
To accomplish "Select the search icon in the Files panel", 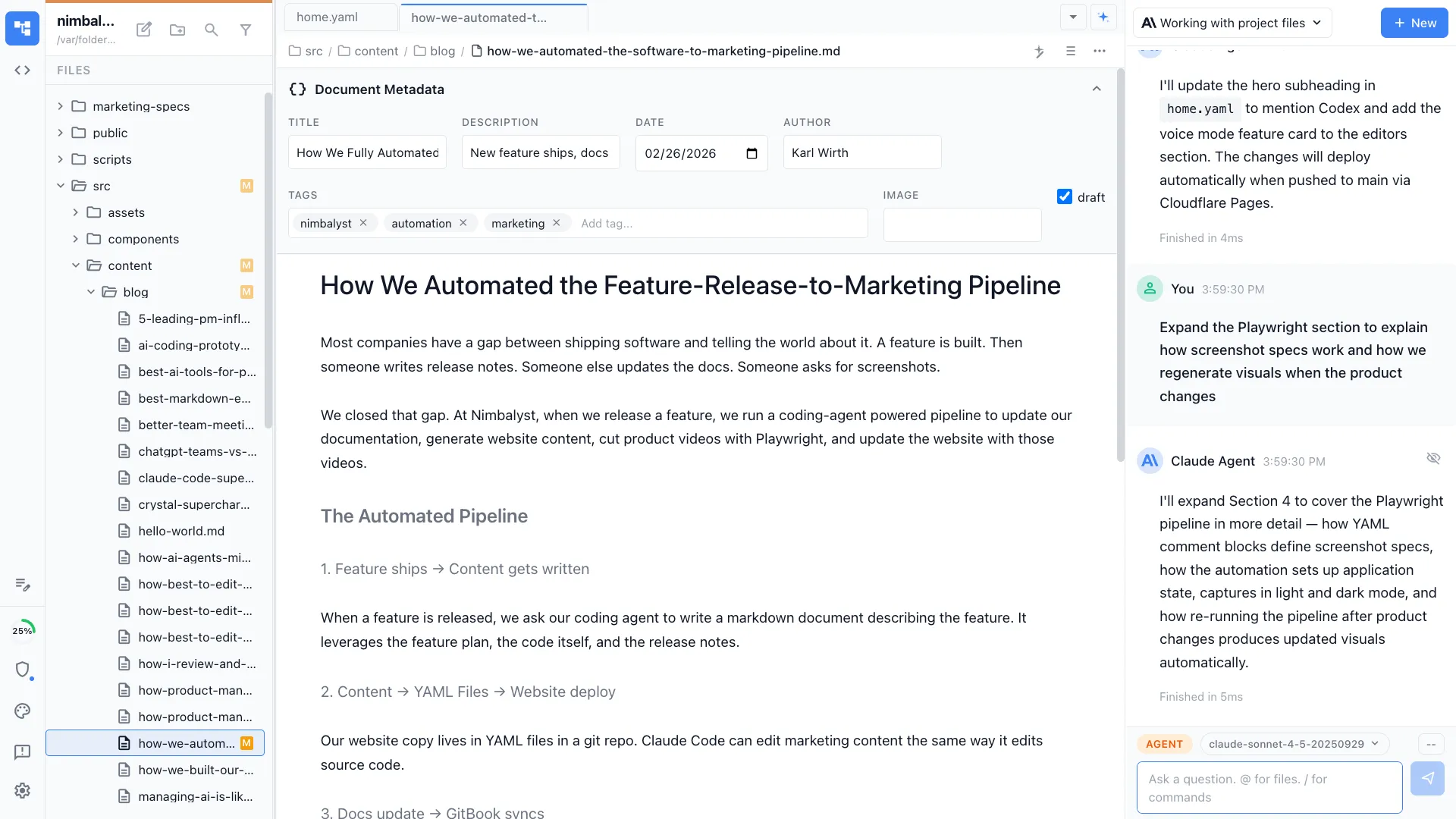I will tap(212, 30).
